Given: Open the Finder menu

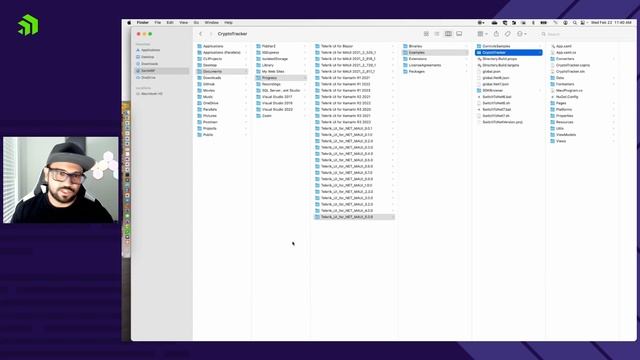Looking at the screenshot, I should [142, 23].
